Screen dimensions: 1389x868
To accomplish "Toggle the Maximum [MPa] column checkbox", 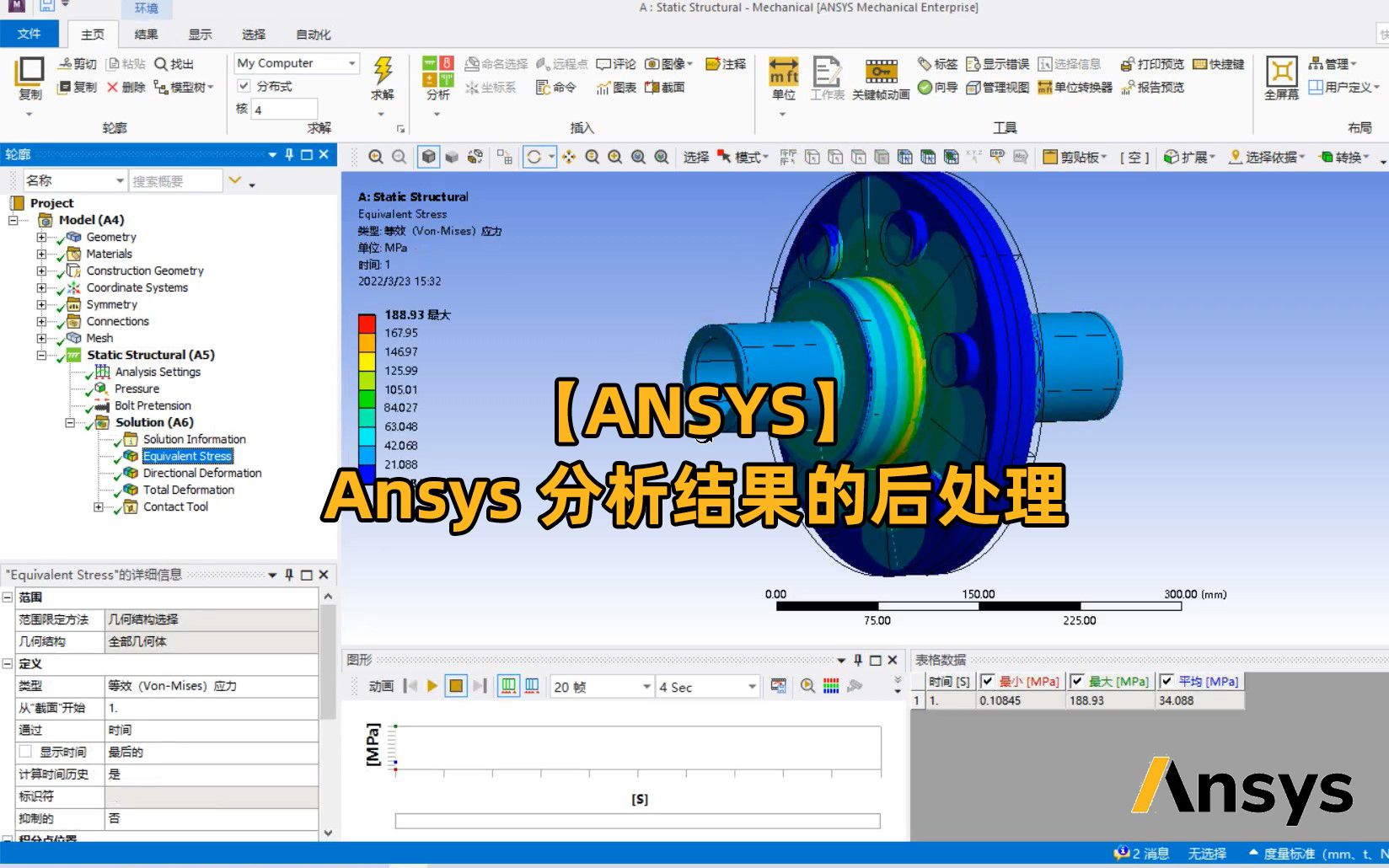I will point(1076,681).
